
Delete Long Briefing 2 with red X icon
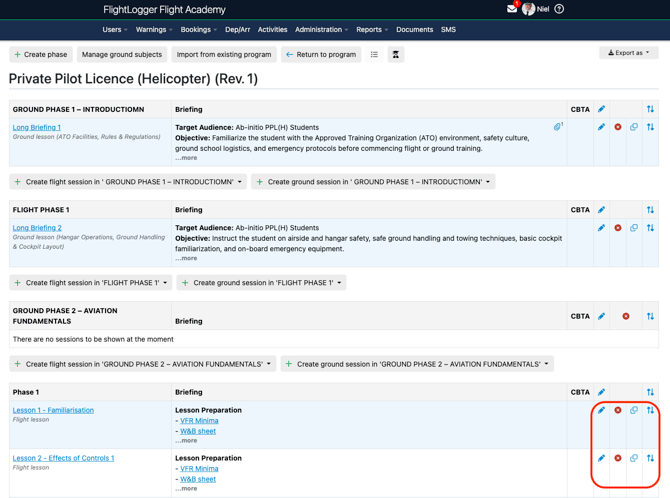[617, 228]
